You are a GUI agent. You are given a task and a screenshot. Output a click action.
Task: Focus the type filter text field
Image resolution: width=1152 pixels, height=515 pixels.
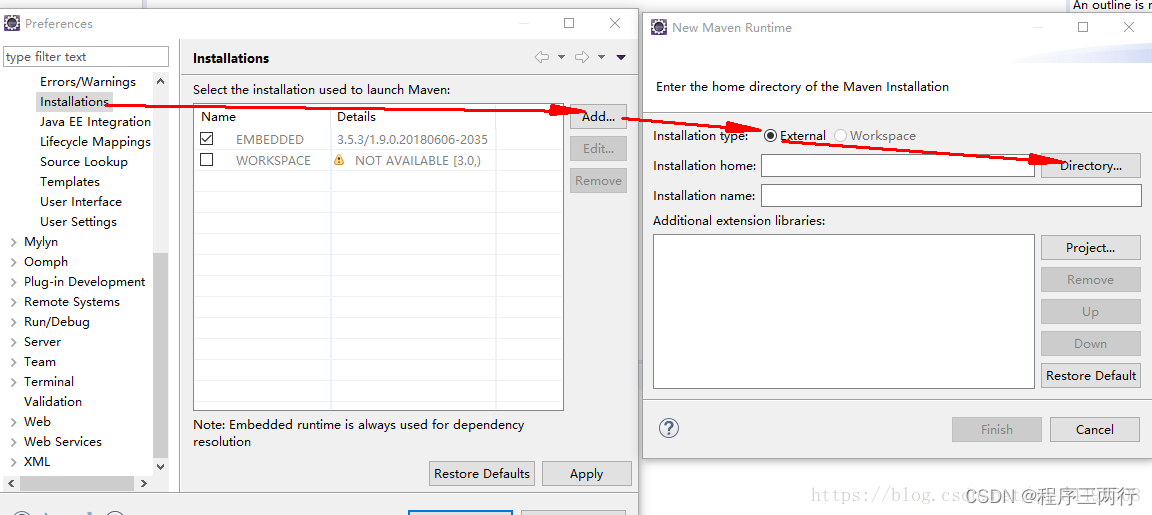coord(86,57)
